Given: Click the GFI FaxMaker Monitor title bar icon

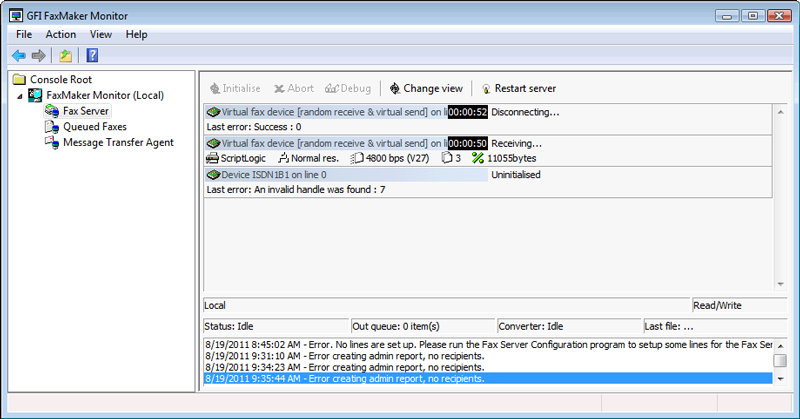Looking at the screenshot, I should coord(16,16).
